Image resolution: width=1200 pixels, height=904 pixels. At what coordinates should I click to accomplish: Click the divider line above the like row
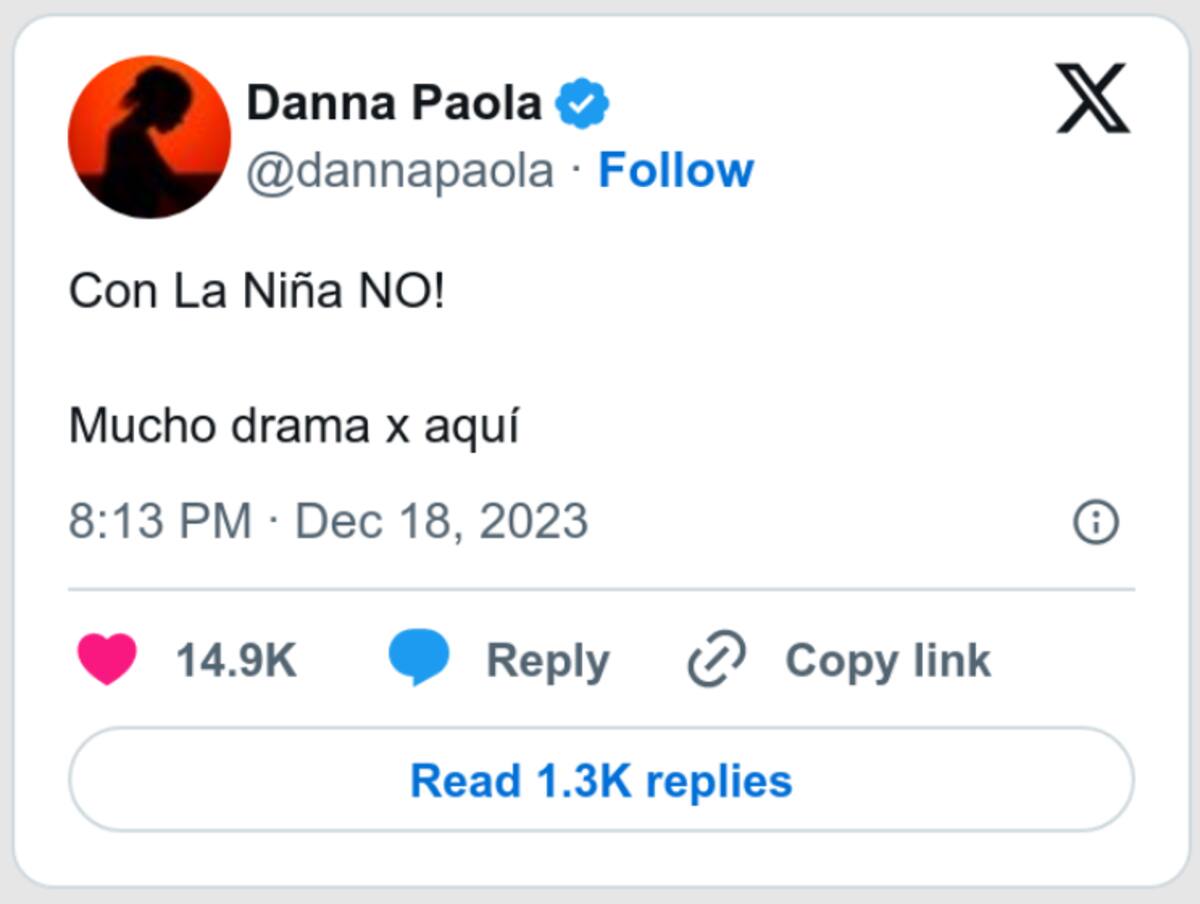(x=601, y=590)
